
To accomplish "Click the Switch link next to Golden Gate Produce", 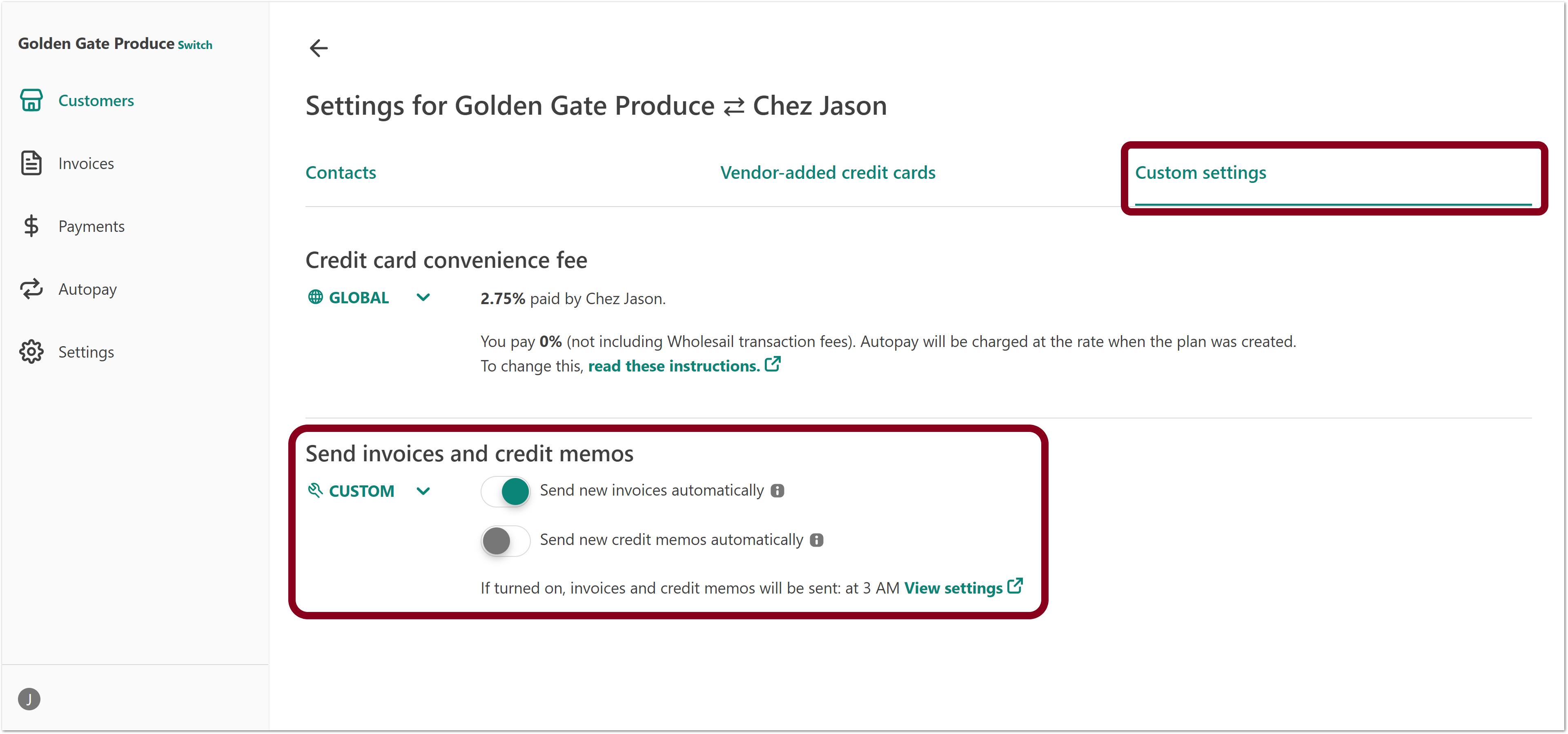I will (194, 45).
